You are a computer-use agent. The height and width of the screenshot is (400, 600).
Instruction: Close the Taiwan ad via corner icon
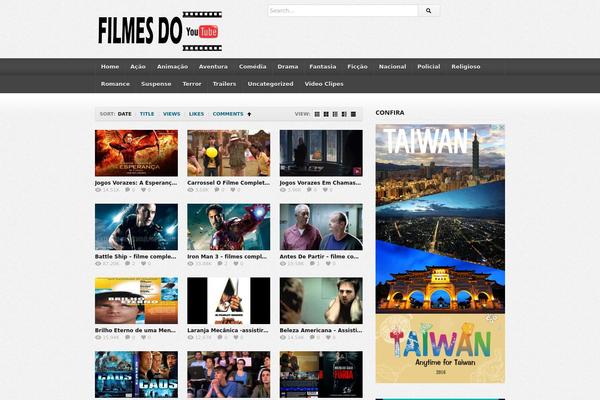click(501, 127)
